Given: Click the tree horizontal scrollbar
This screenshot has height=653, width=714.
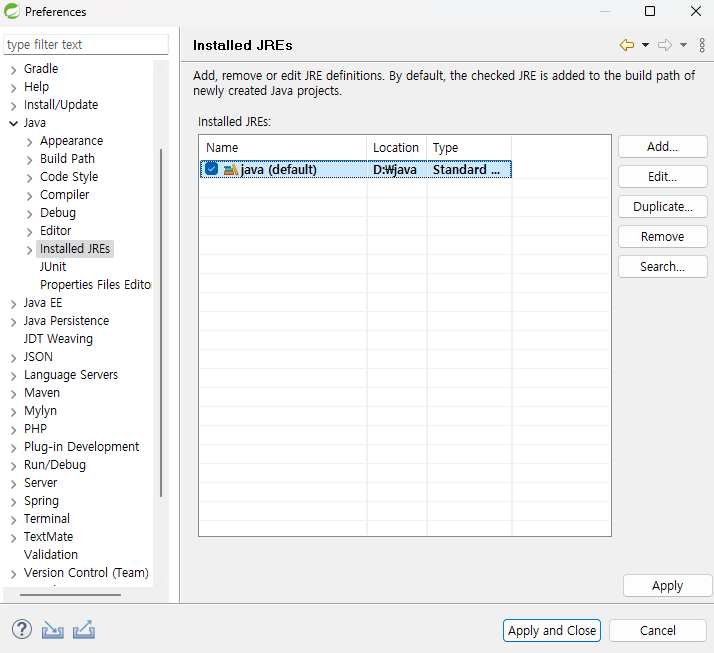Looking at the screenshot, I should (71, 595).
